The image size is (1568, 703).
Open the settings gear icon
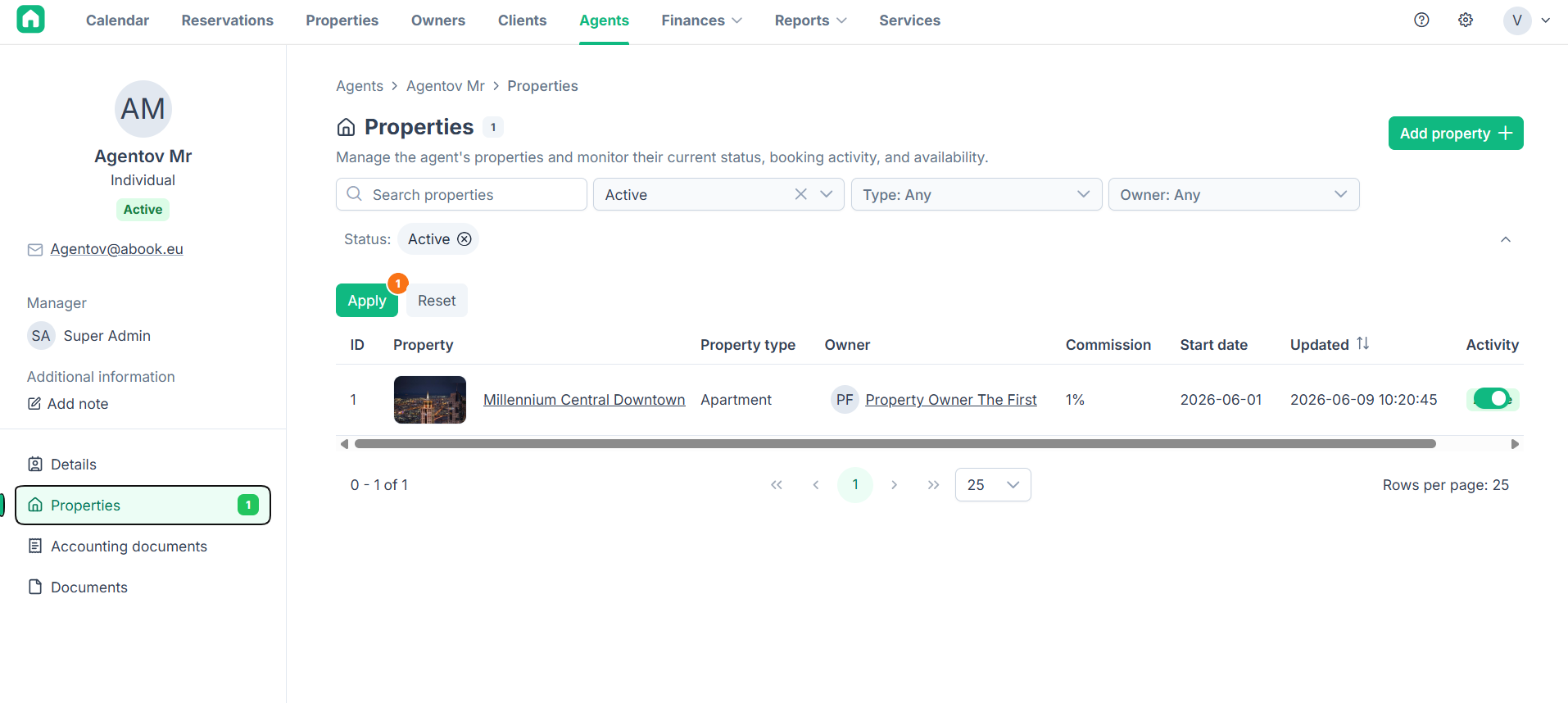[x=1466, y=20]
